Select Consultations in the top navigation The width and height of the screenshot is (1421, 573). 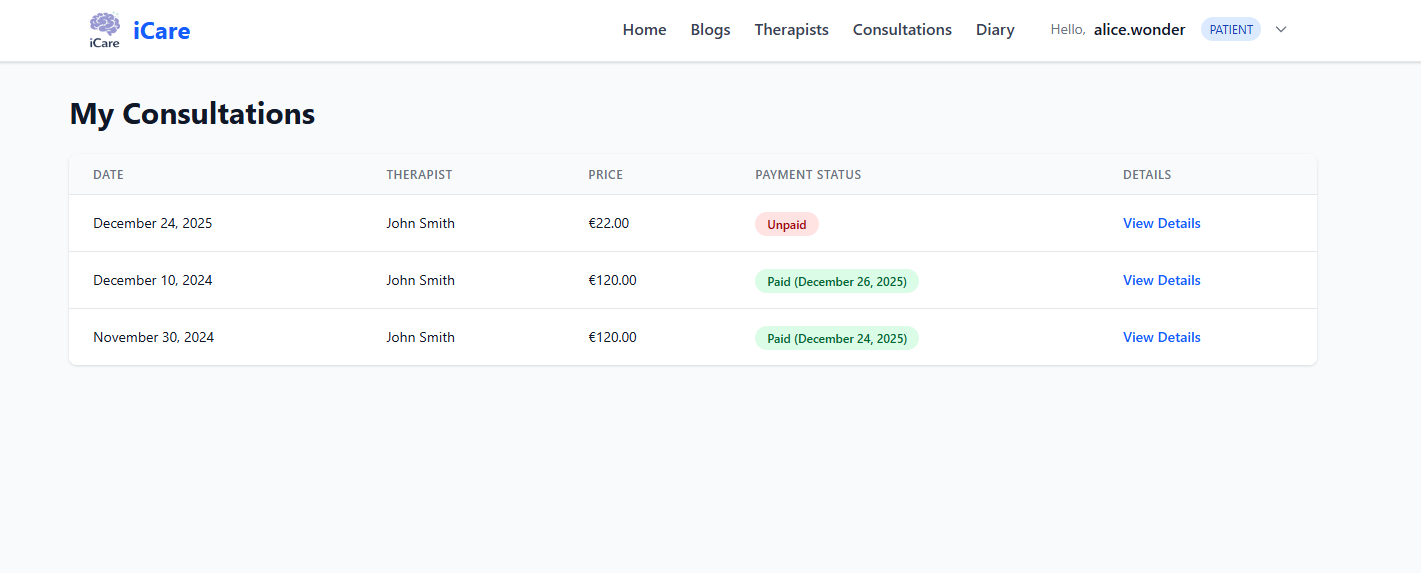(x=902, y=30)
